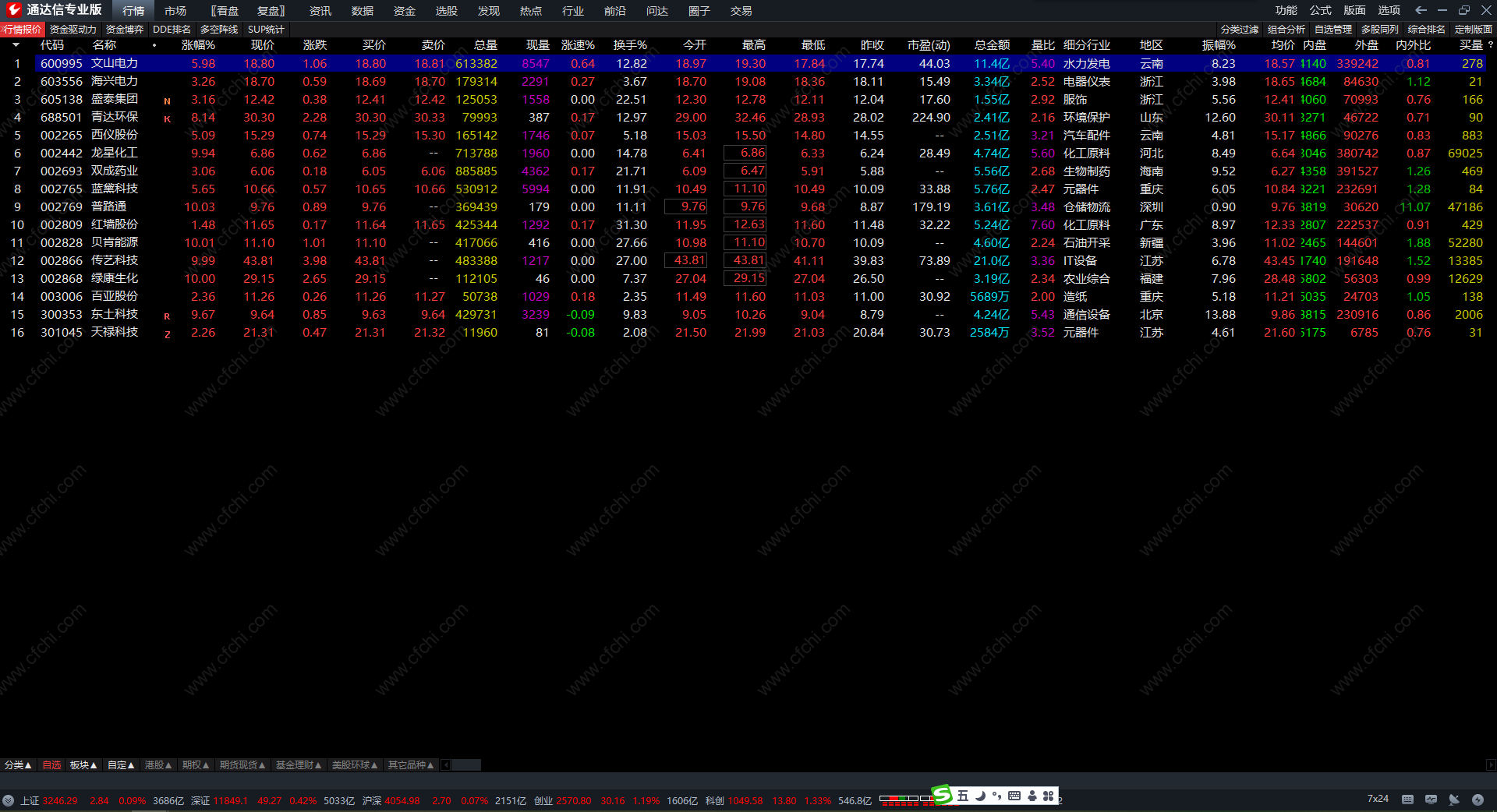The width and height of the screenshot is (1497, 812).
Task: Click the 定制版面 button
Action: coord(1474,30)
